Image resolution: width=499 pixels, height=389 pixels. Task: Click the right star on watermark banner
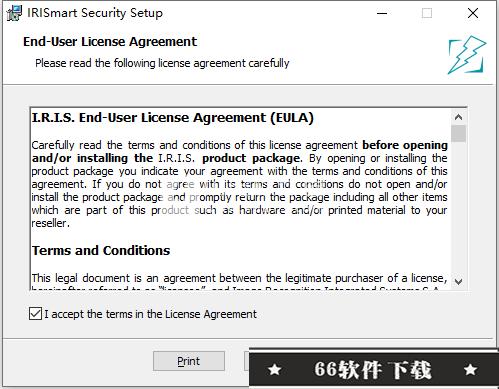470,369
